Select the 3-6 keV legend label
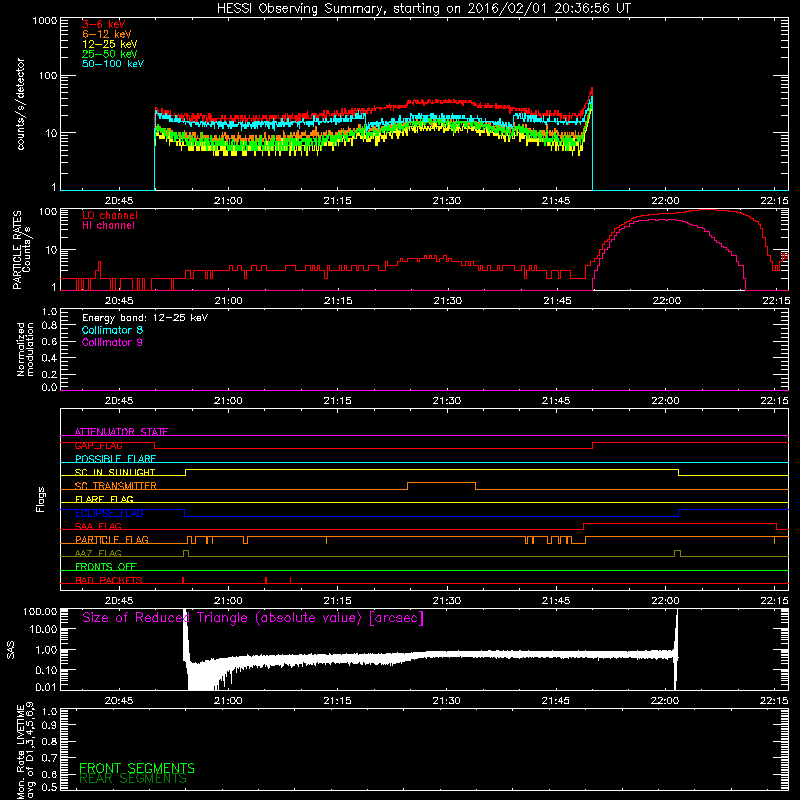This screenshot has height=800, width=800. click(104, 24)
